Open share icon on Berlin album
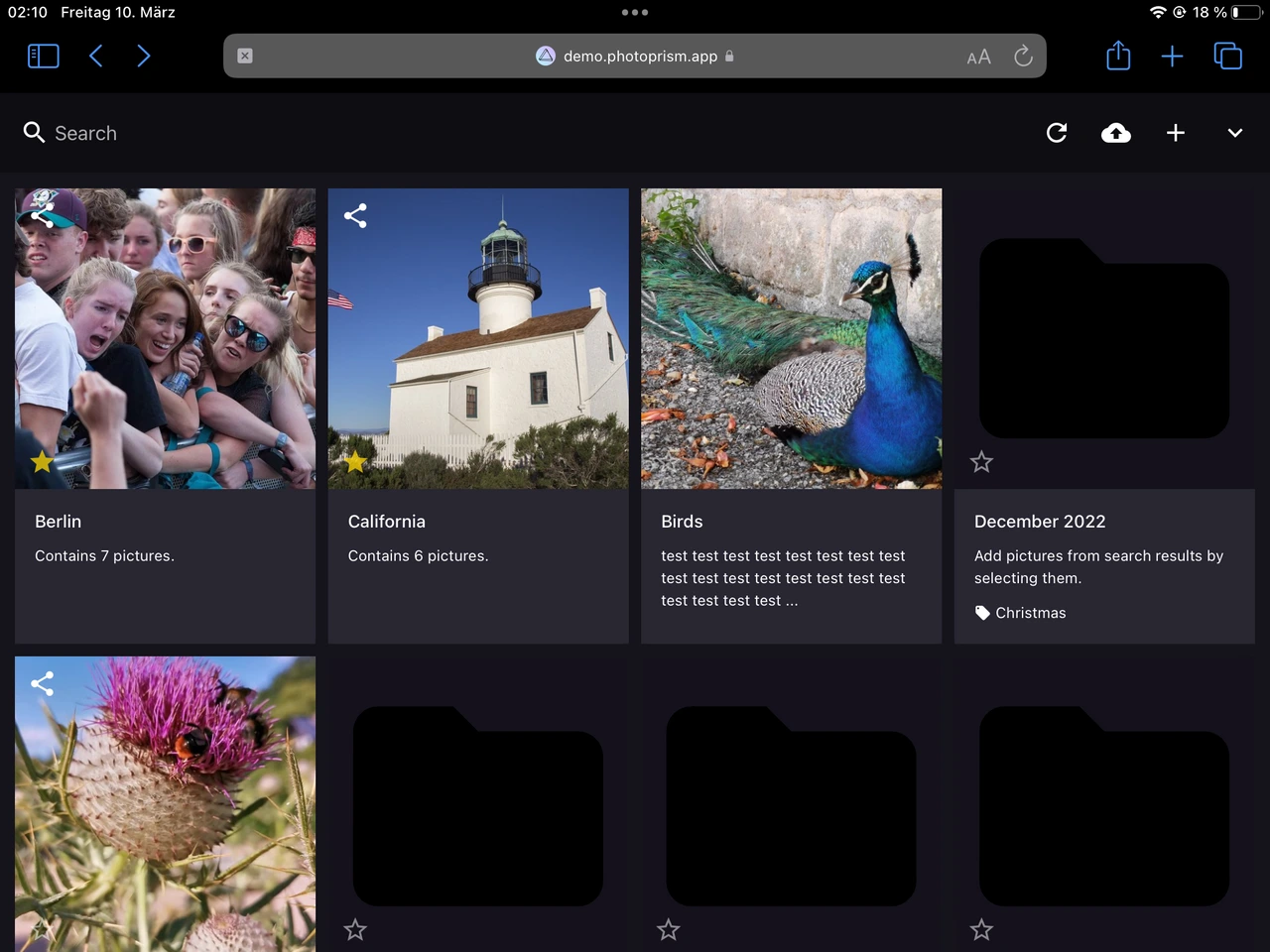Image resolution: width=1270 pixels, height=952 pixels. pos(42,215)
